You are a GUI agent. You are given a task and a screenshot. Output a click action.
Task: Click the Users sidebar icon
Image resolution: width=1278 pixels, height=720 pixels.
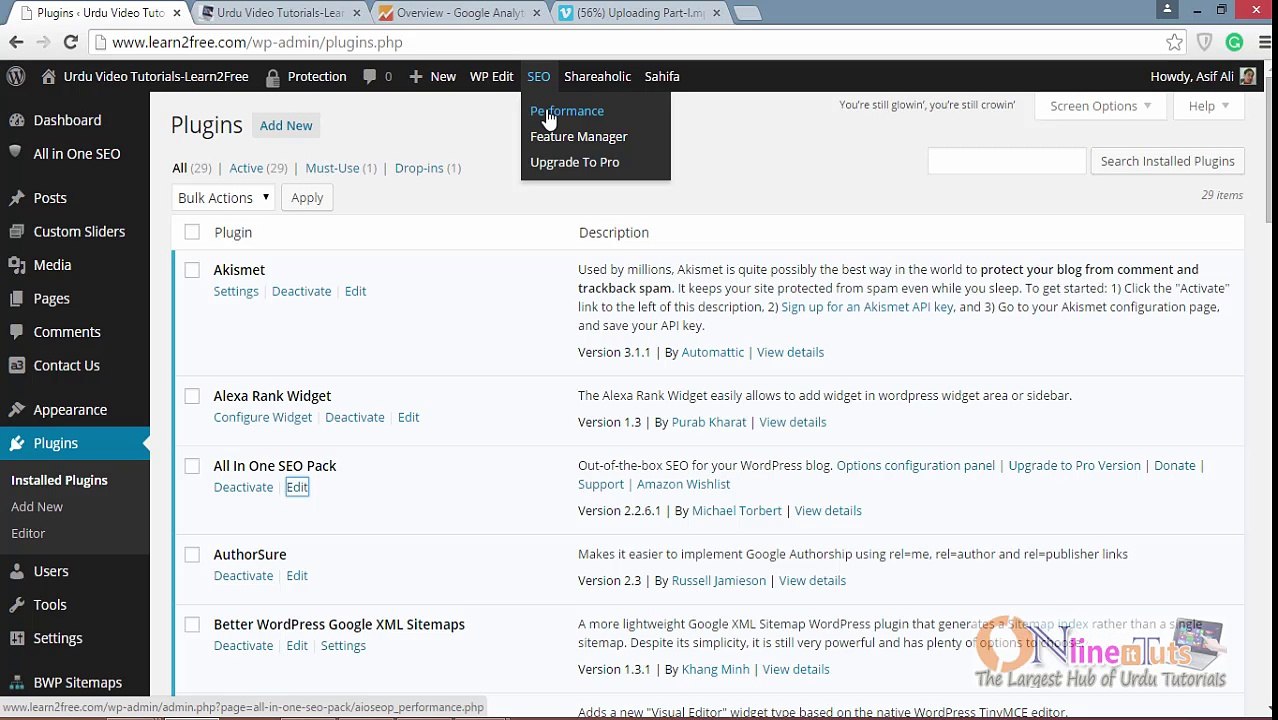16,571
